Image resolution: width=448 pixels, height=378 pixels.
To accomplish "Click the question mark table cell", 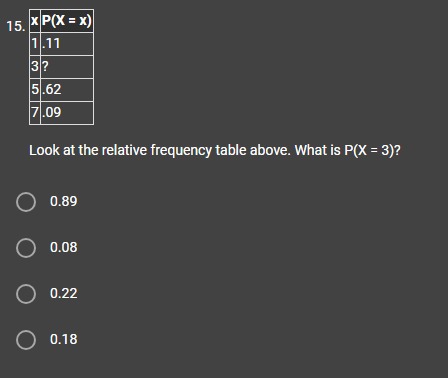I will [x=67, y=67].
